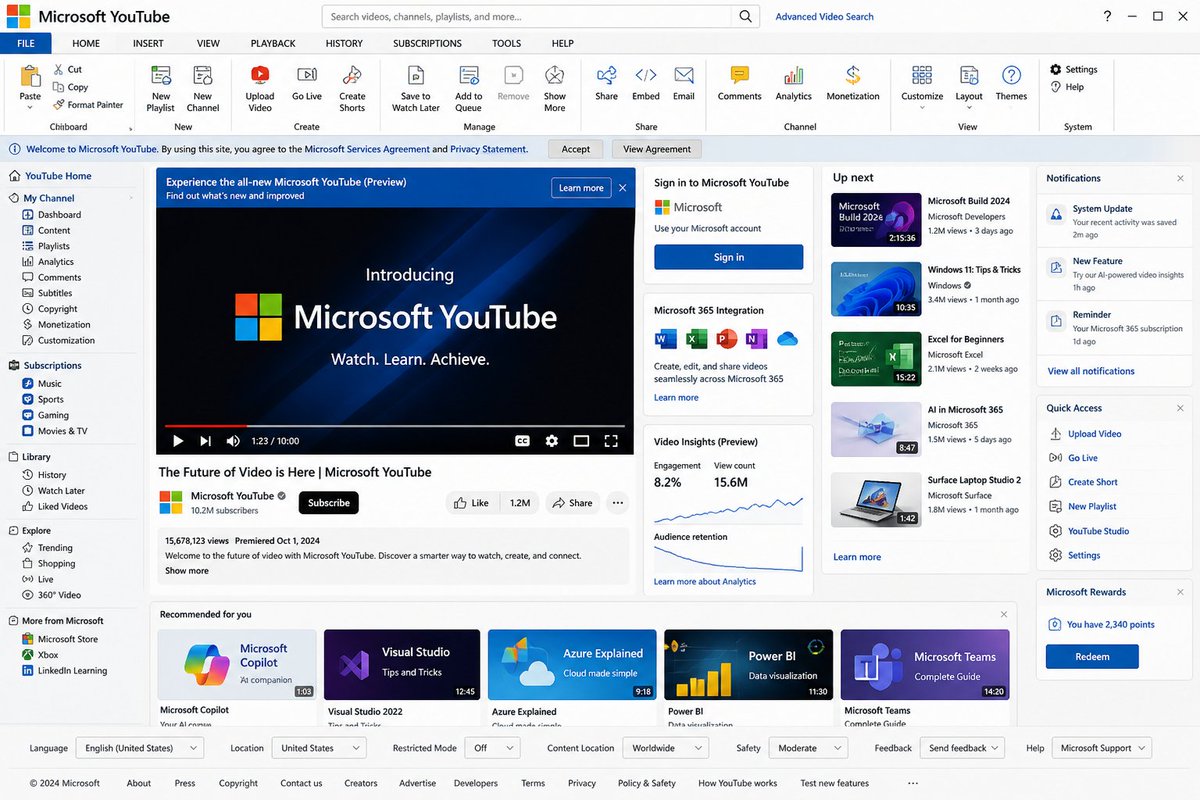Screen dimensions: 1200x800
Task: Open the Location United States dropdown
Action: click(x=320, y=748)
